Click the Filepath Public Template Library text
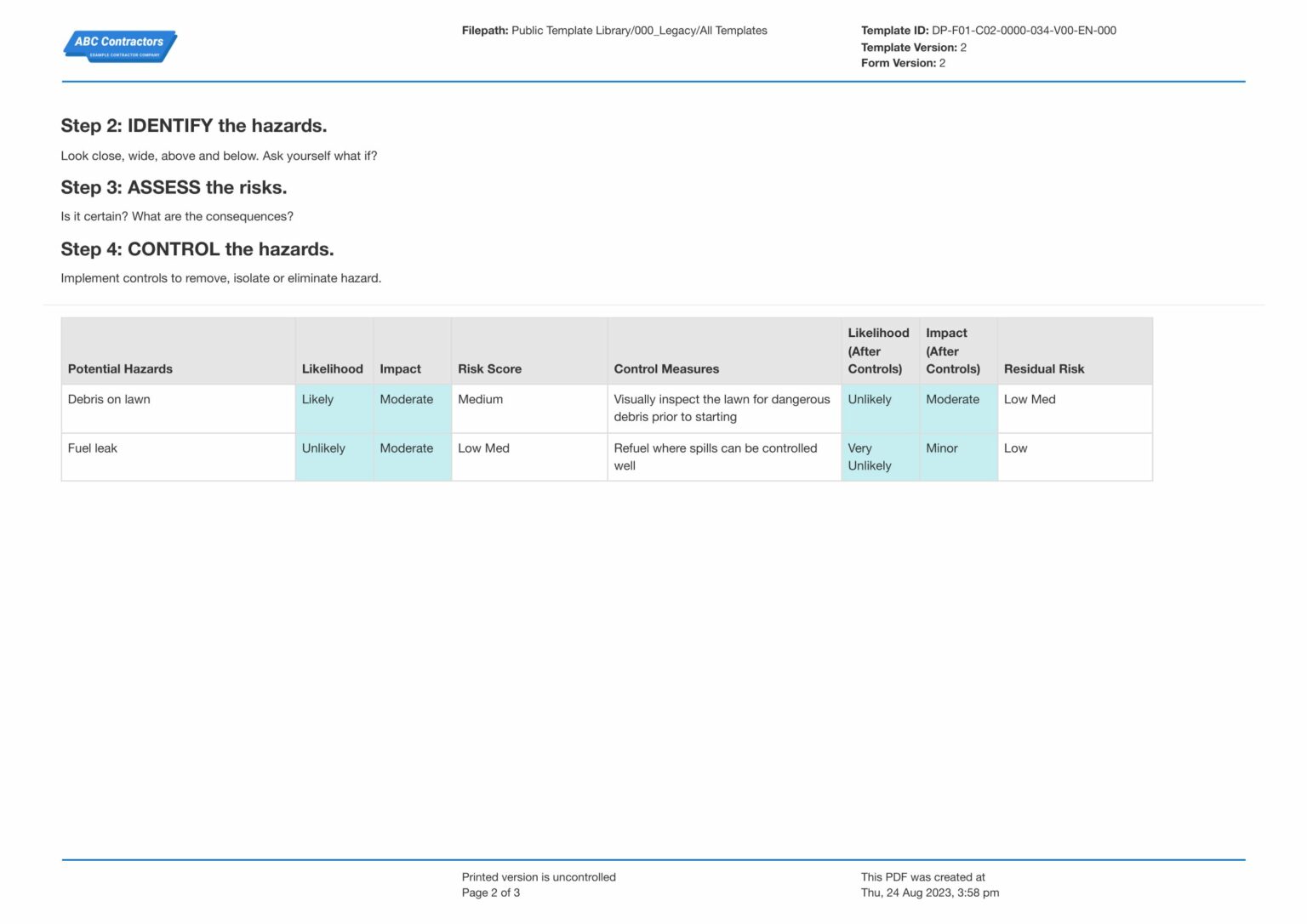 click(x=614, y=30)
